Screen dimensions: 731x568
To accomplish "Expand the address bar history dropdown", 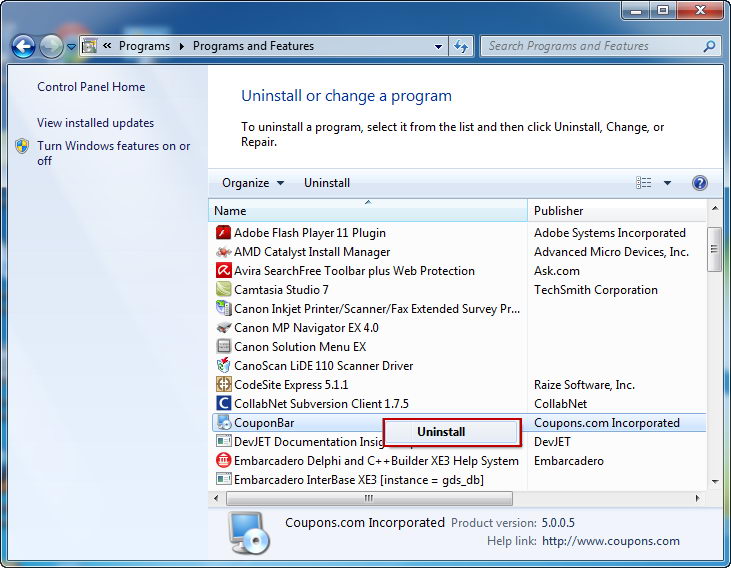I will [438, 47].
